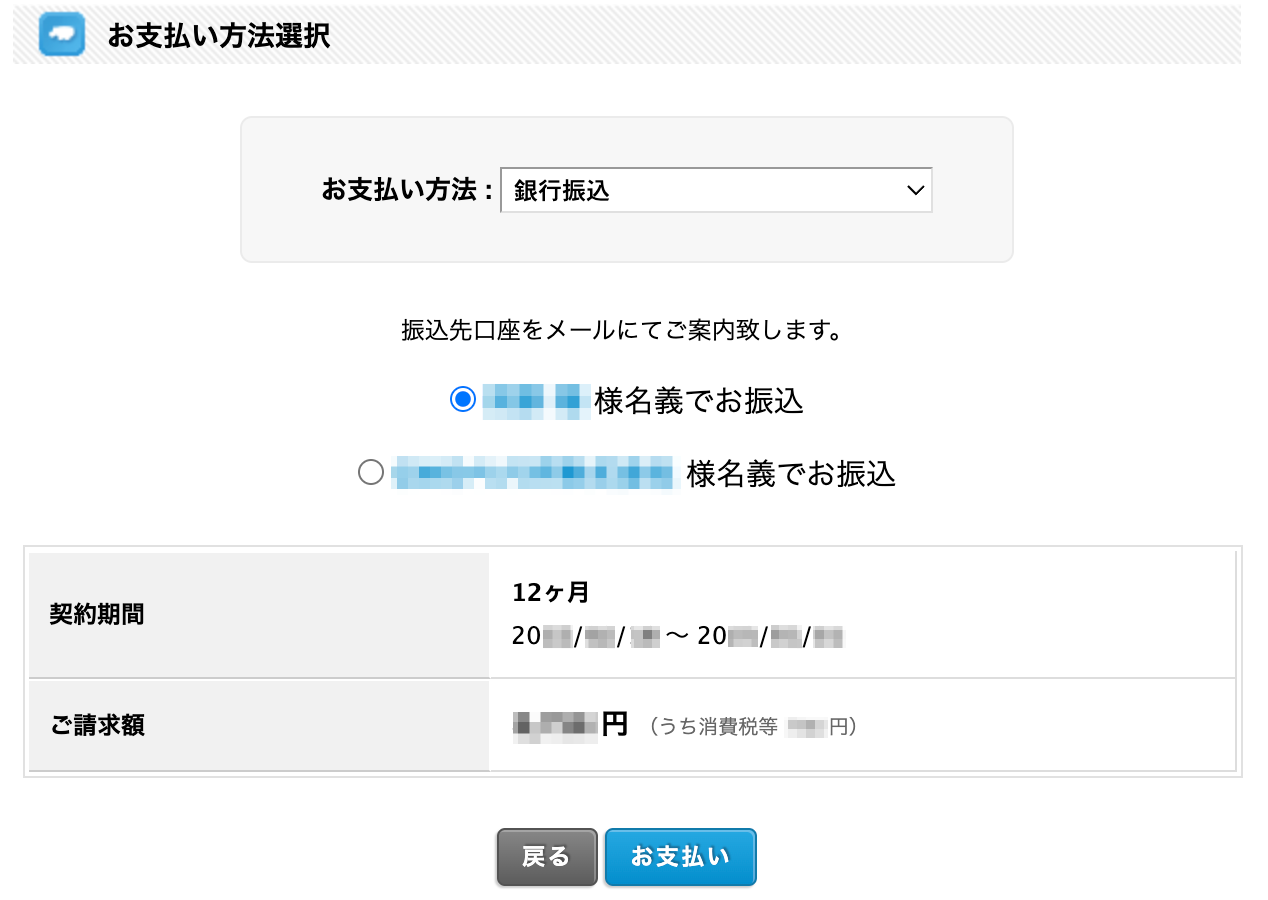Image resolution: width=1268 pixels, height=900 pixels.
Task: Click the blue icon beside お支払い方法選択
Action: tap(61, 35)
